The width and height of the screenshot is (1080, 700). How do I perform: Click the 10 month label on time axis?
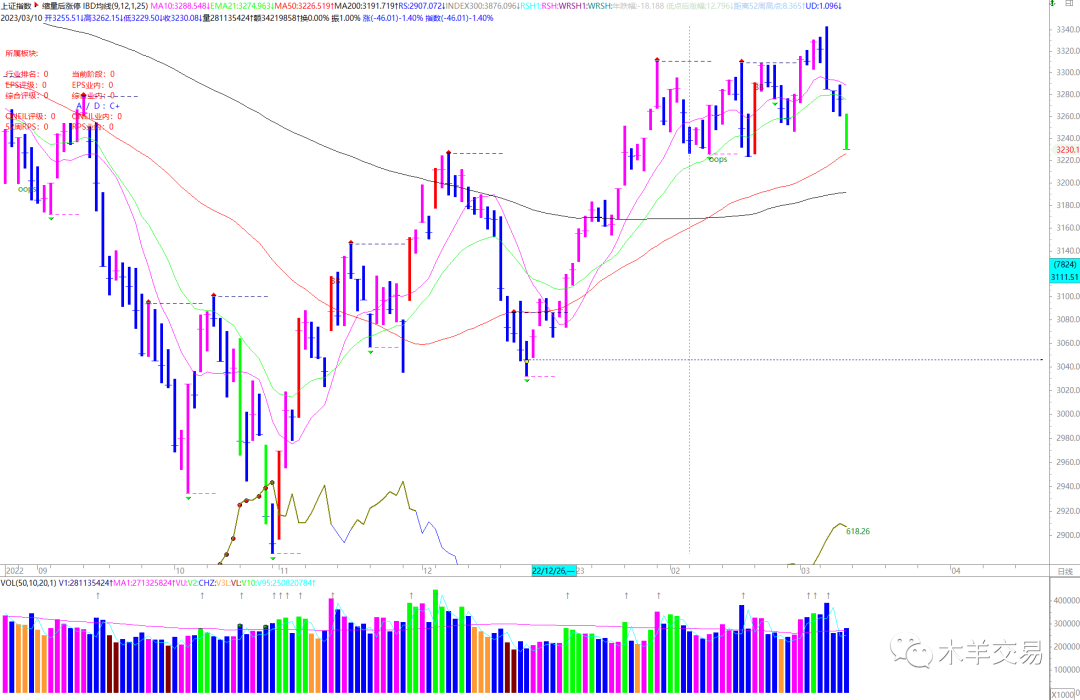[180, 570]
